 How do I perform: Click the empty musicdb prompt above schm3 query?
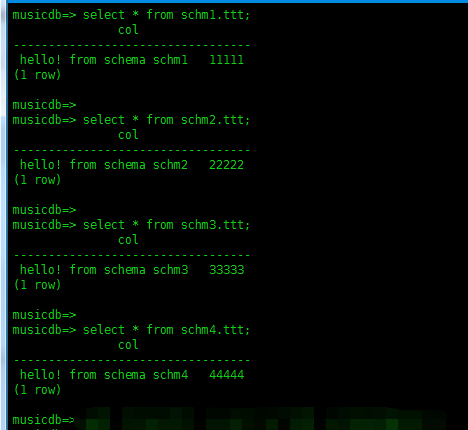coord(44,210)
